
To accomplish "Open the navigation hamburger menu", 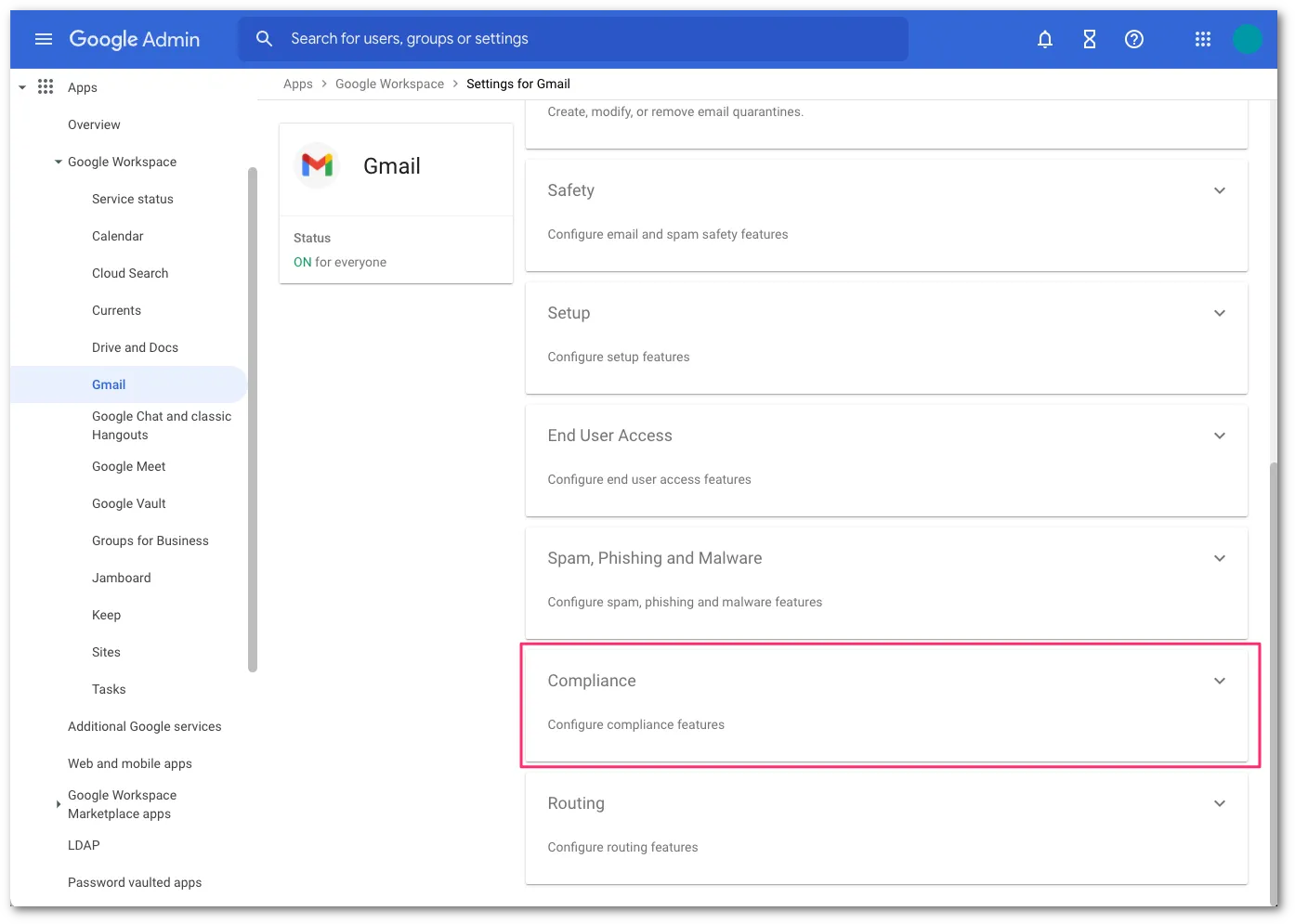I will (43, 39).
